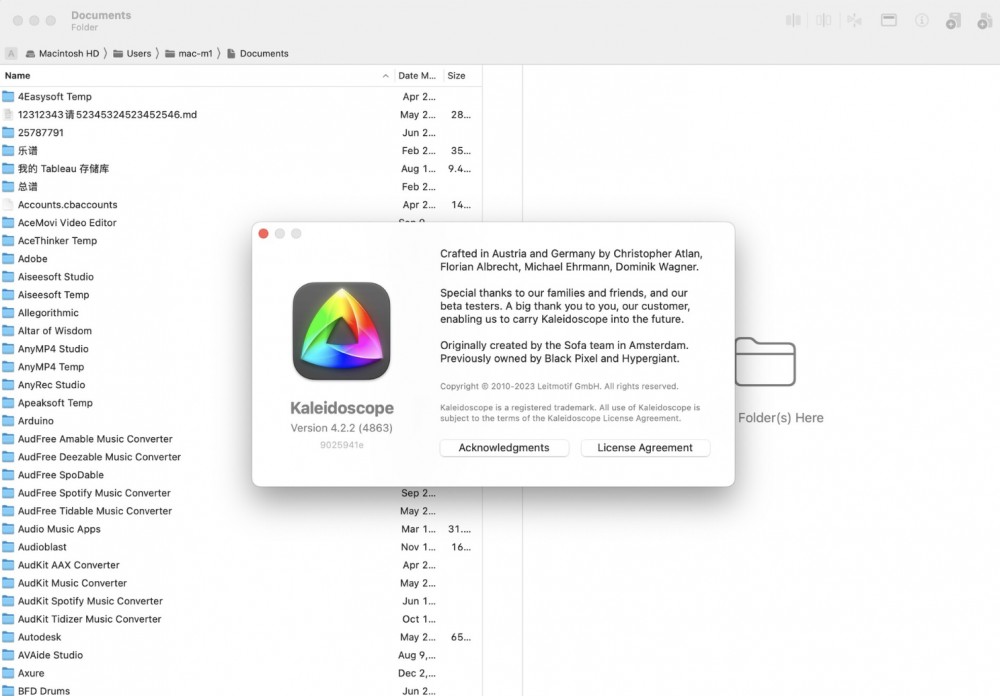Go to Users in the path bar
Image resolution: width=1000 pixels, height=696 pixels.
(132, 54)
